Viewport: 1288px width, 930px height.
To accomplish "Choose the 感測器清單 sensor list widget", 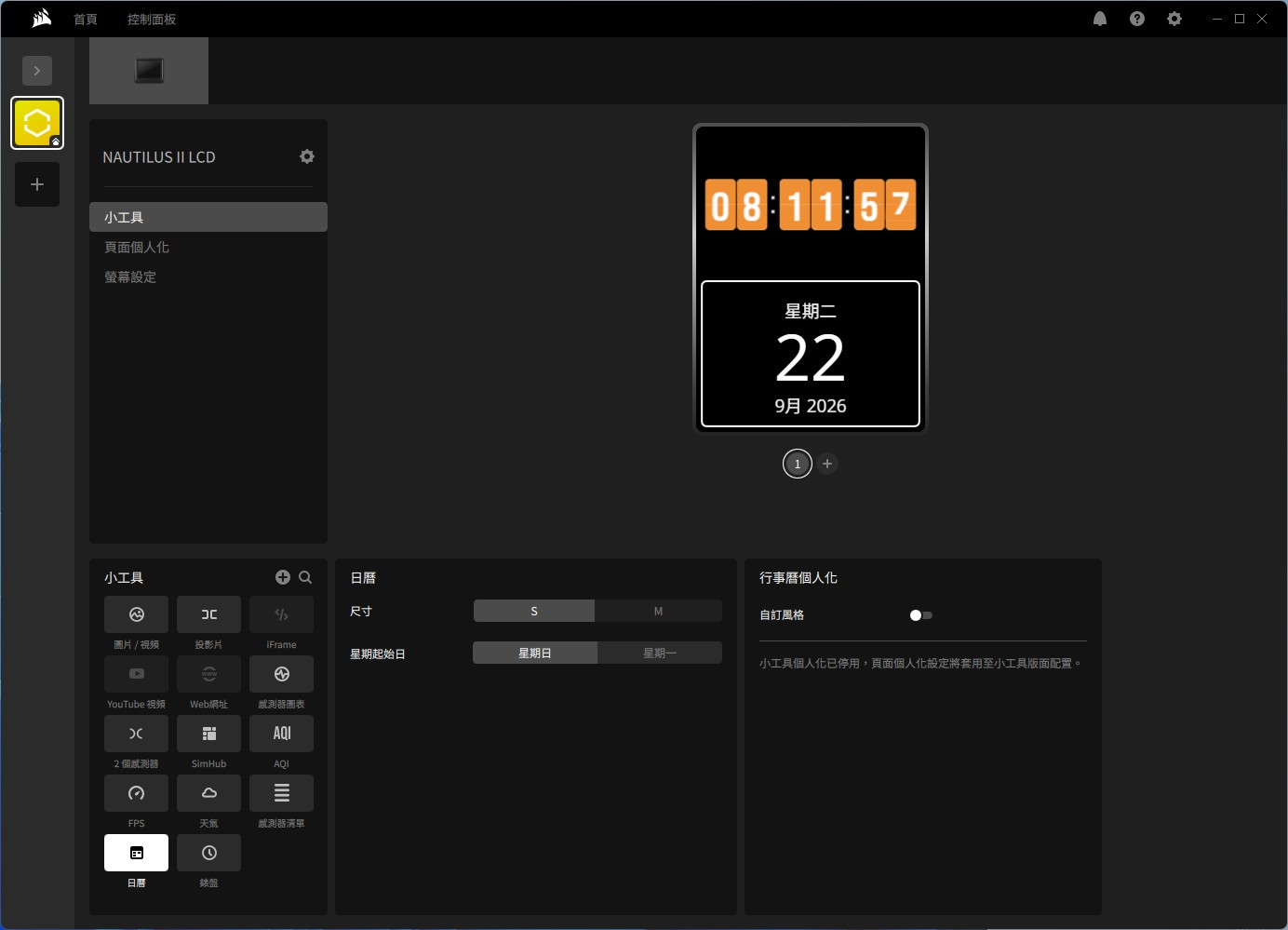I will coord(281,793).
